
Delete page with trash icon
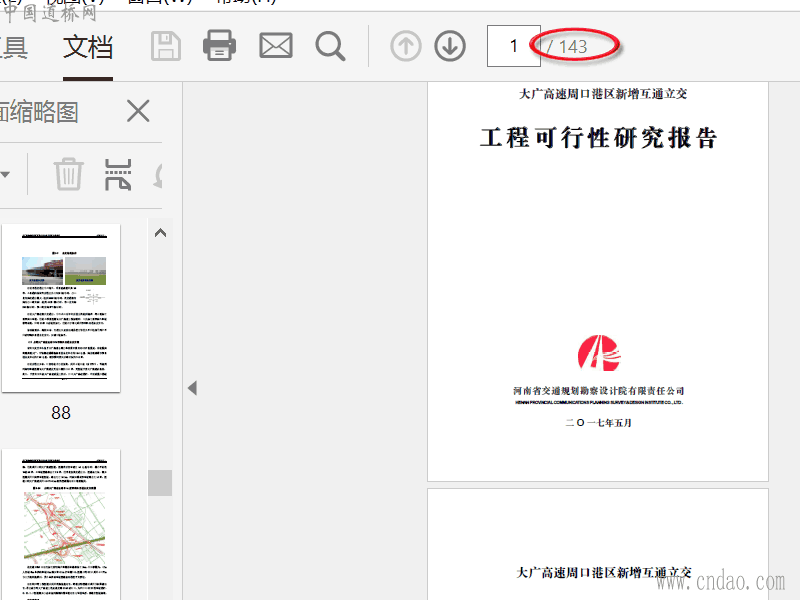click(x=68, y=174)
